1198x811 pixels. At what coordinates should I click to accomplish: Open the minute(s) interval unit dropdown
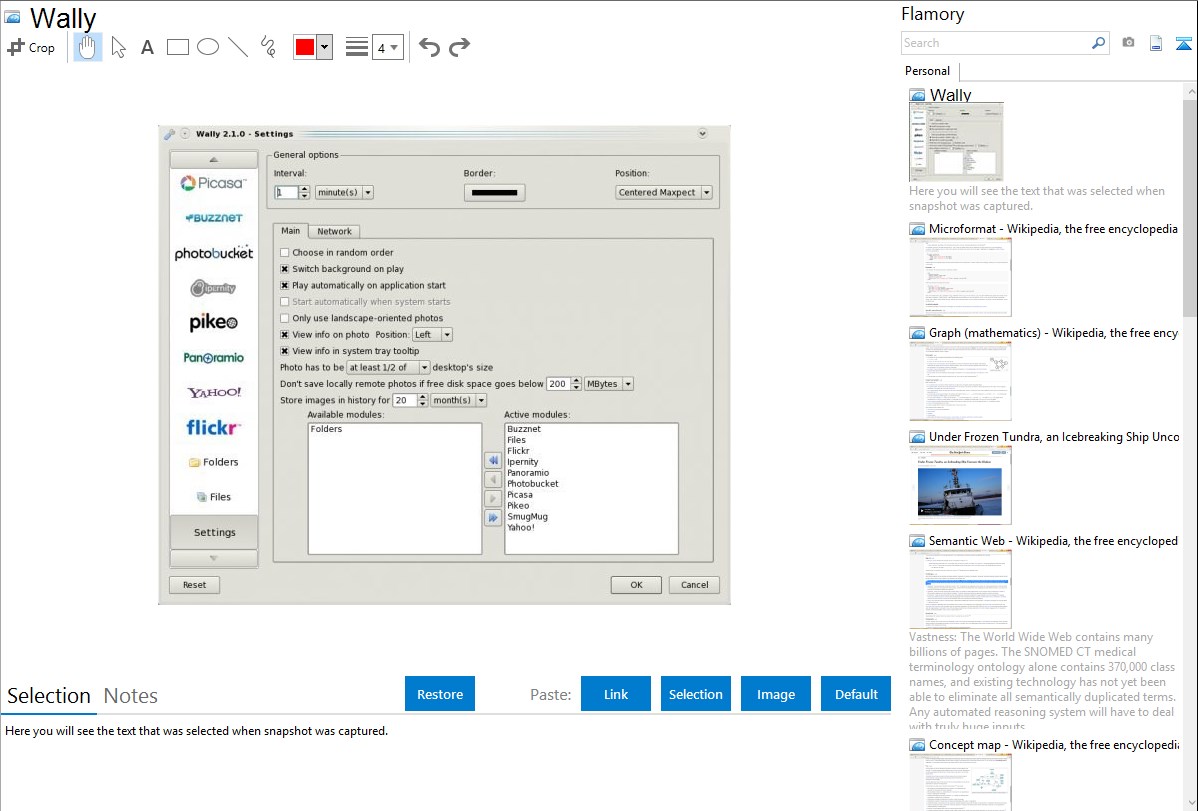(x=345, y=193)
